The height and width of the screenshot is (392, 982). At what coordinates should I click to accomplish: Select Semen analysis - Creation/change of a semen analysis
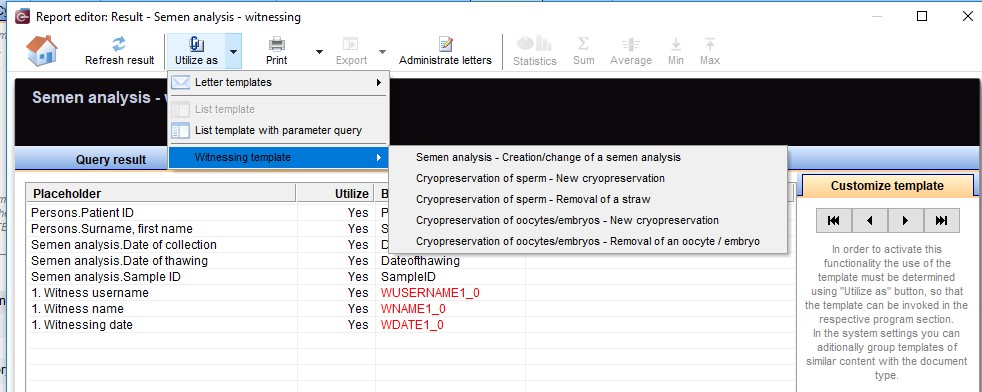[x=588, y=157]
